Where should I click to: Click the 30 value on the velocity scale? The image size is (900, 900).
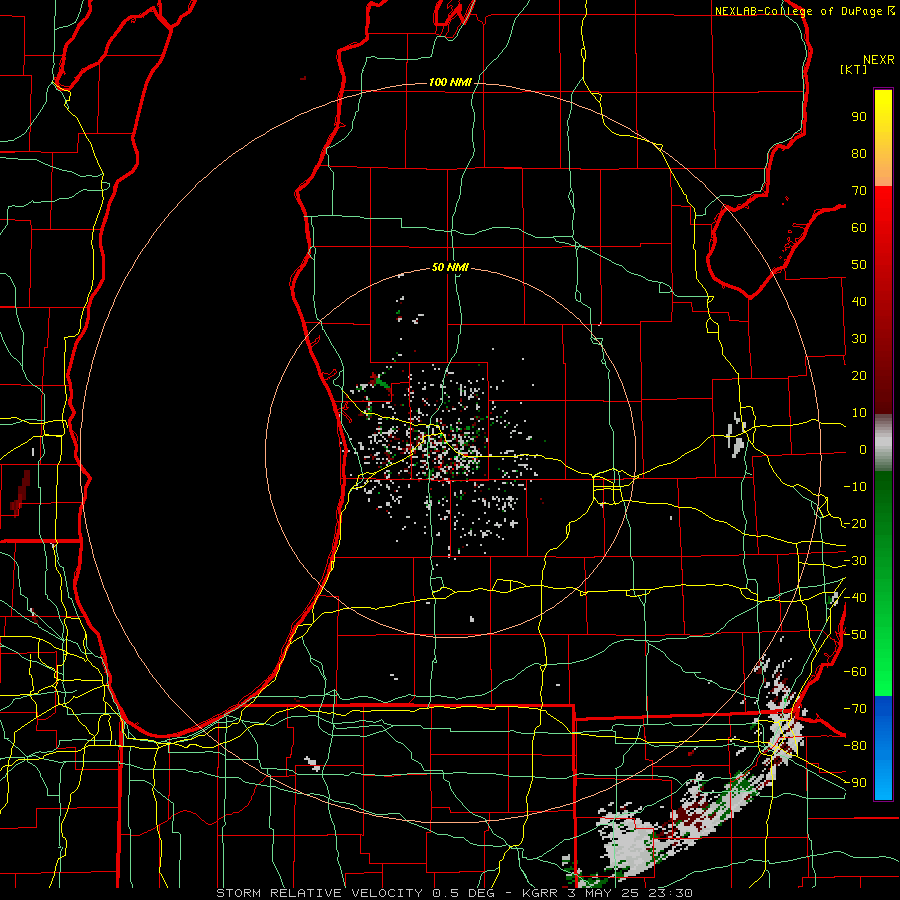tap(859, 339)
